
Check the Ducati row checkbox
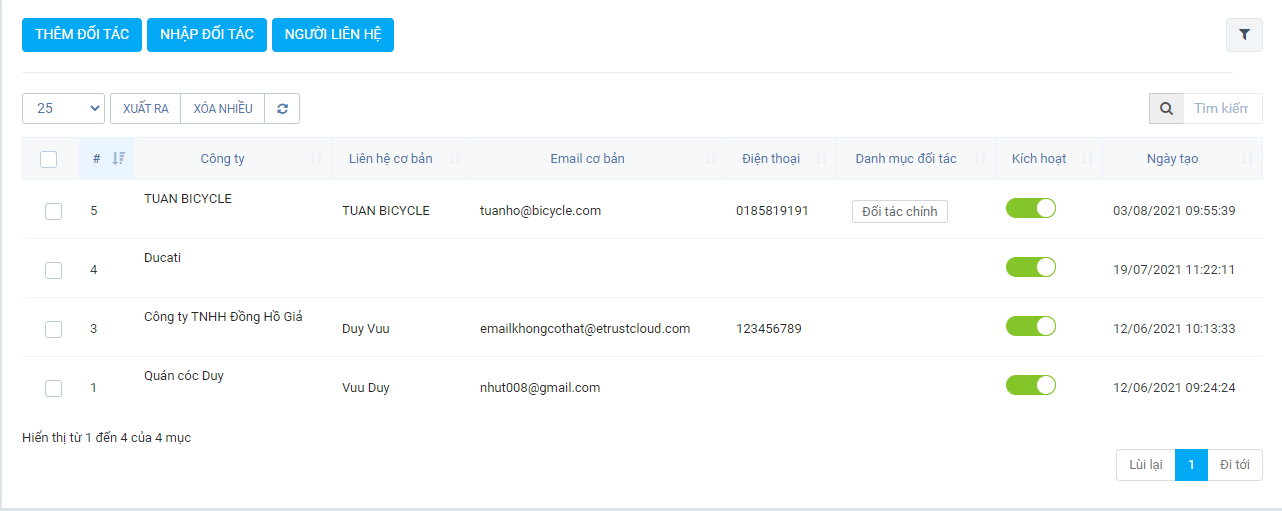tap(54, 270)
